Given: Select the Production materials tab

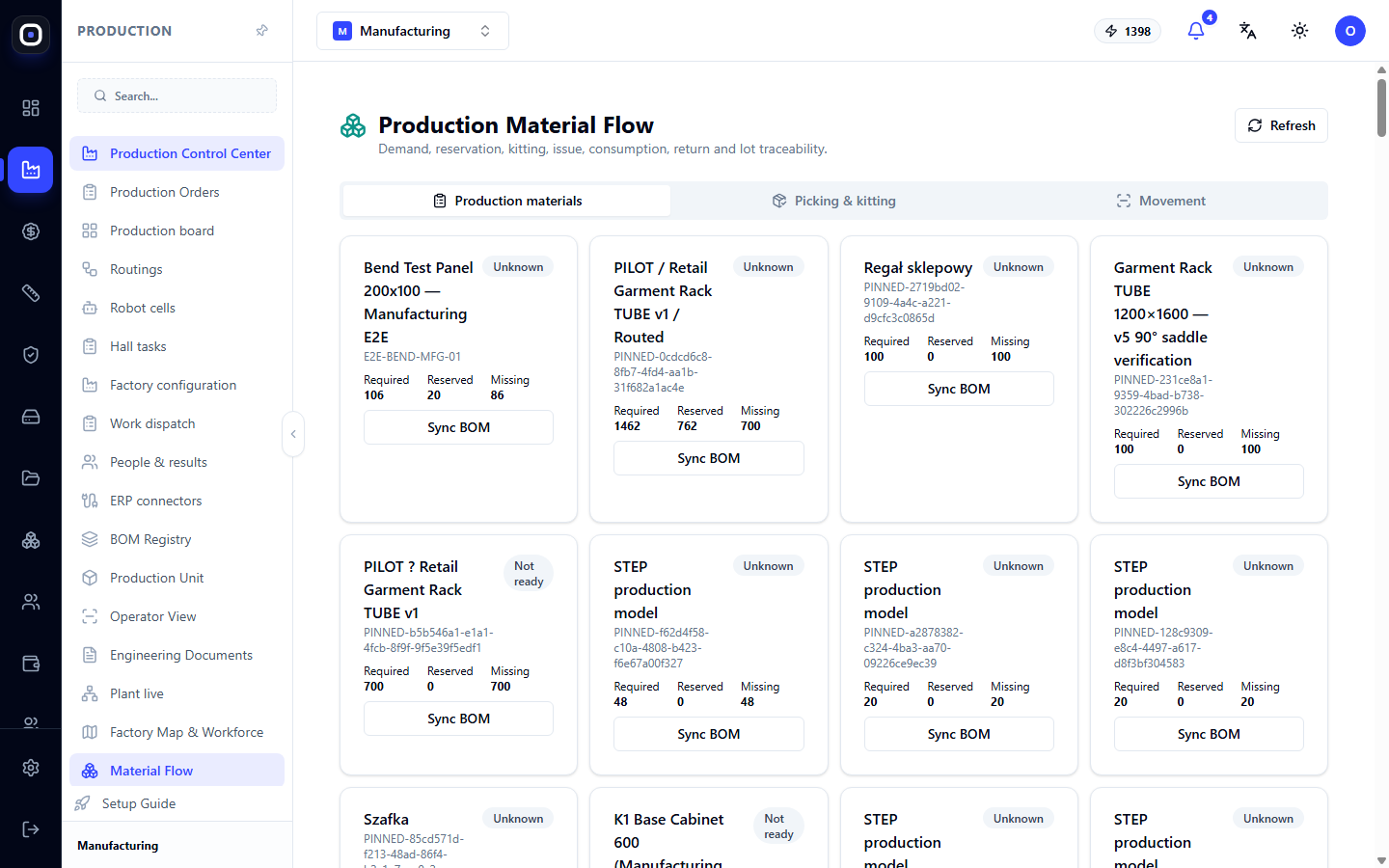Looking at the screenshot, I should [507, 201].
